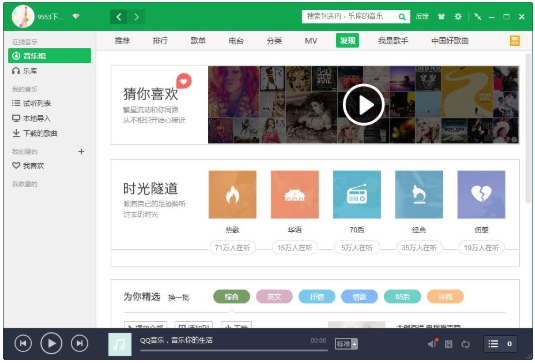Click the red heart badge on 猜你喜欢
The height and width of the screenshot is (363, 535).
(x=184, y=81)
